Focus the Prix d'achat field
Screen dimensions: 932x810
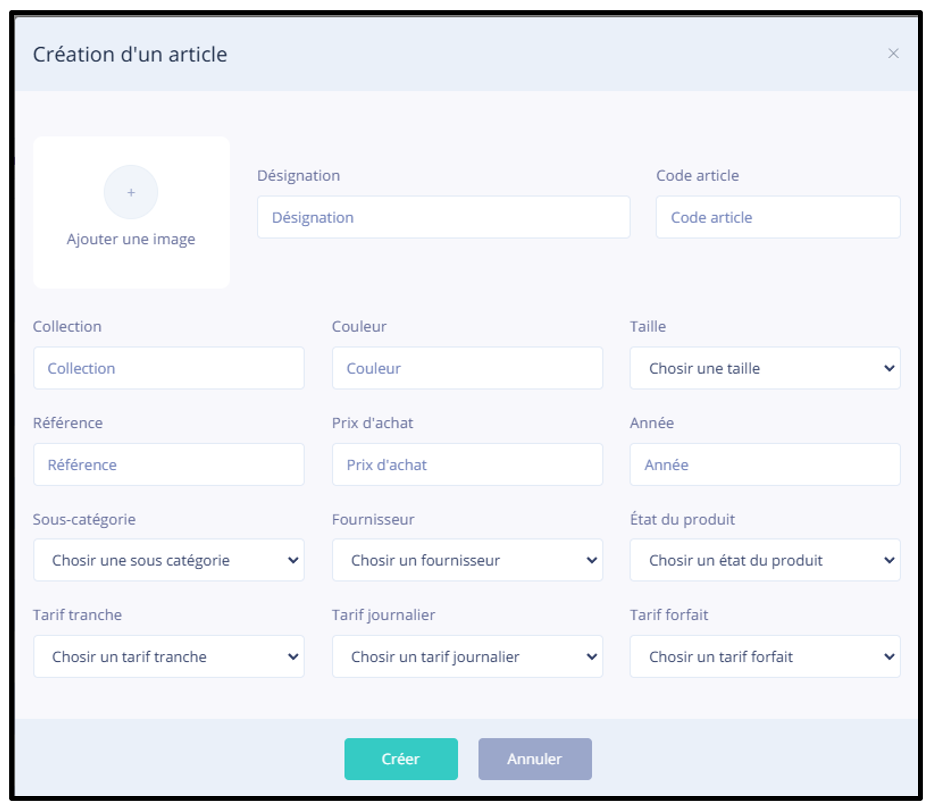pos(467,465)
